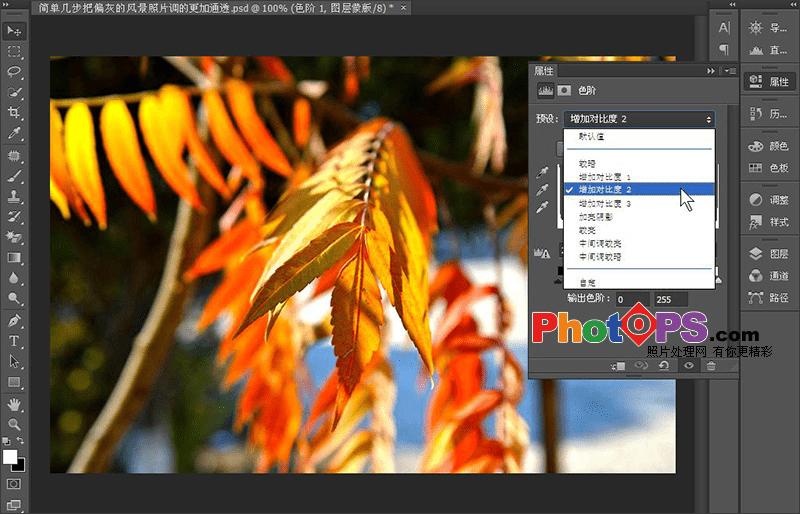Expand the narrow panel column double arrows

pyautogui.click(x=733, y=4)
